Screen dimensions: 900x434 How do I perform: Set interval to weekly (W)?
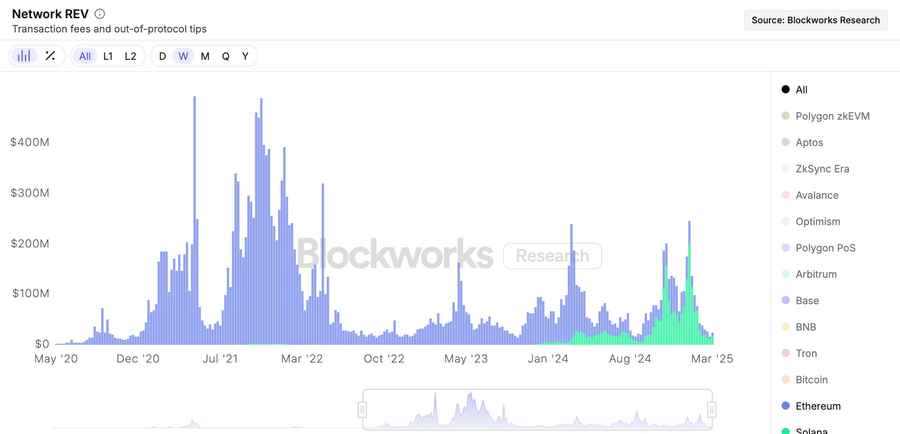click(183, 56)
